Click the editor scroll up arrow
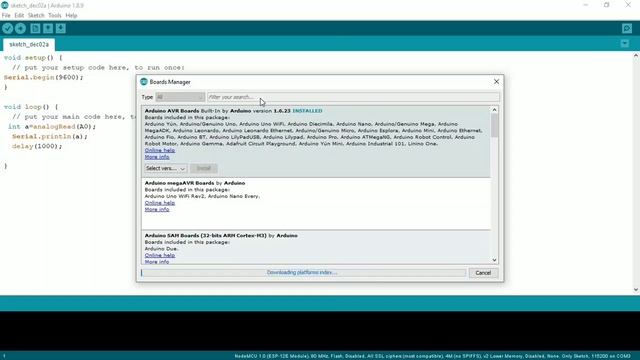Image resolution: width=640 pixels, height=360 pixels. pos(636,56)
